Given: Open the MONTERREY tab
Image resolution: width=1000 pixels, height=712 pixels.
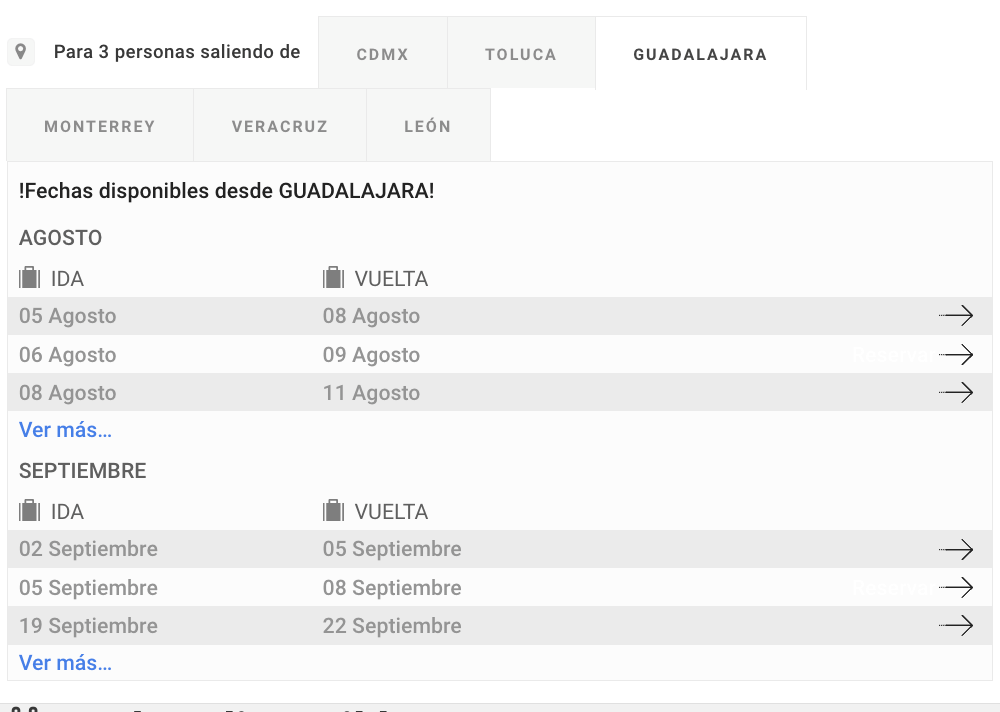Looking at the screenshot, I should click(x=99, y=125).
